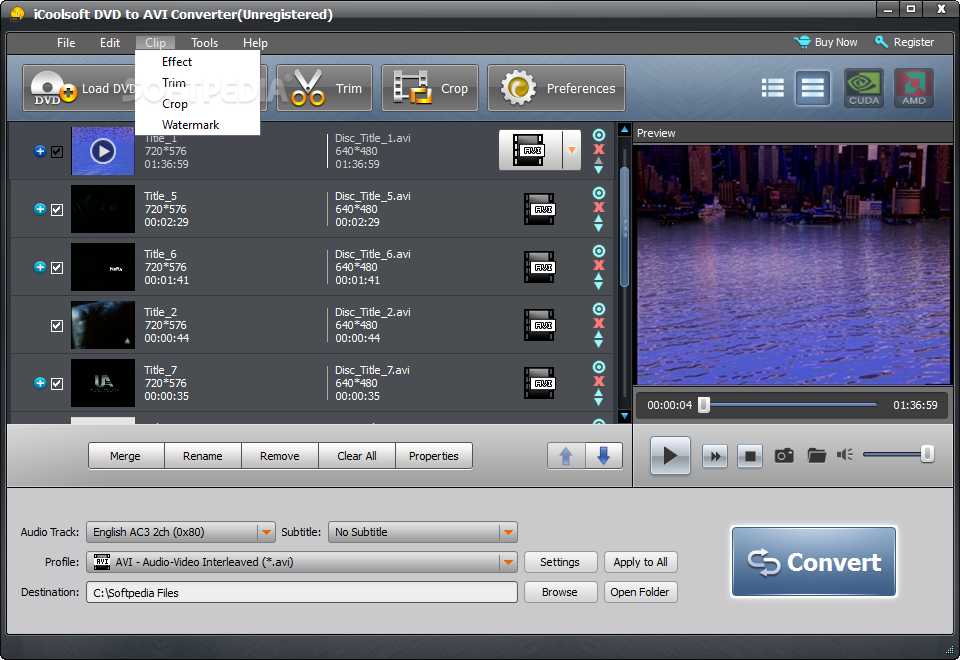Open the Tools menu
The width and height of the screenshot is (960, 660).
[204, 43]
